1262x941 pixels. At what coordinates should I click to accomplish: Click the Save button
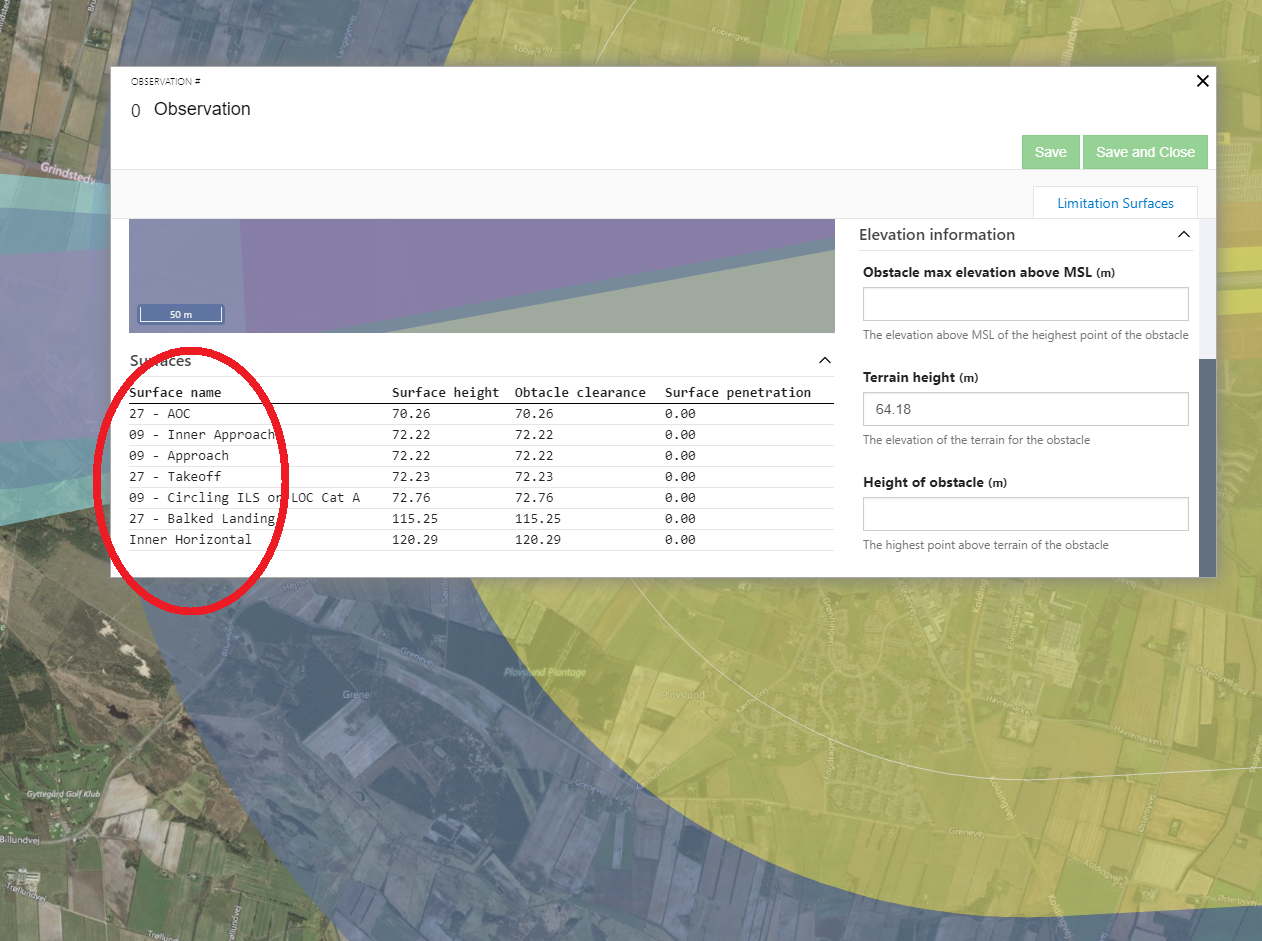click(x=1050, y=152)
